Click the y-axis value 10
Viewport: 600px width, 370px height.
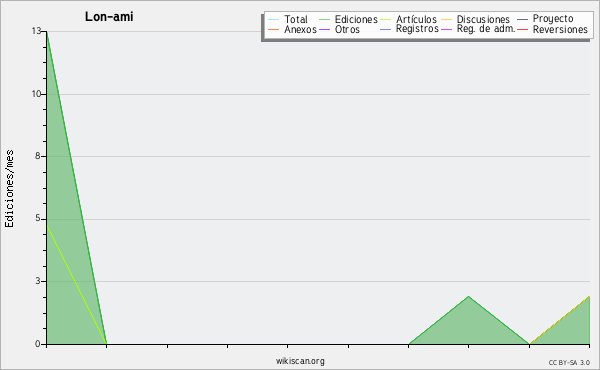click(36, 94)
